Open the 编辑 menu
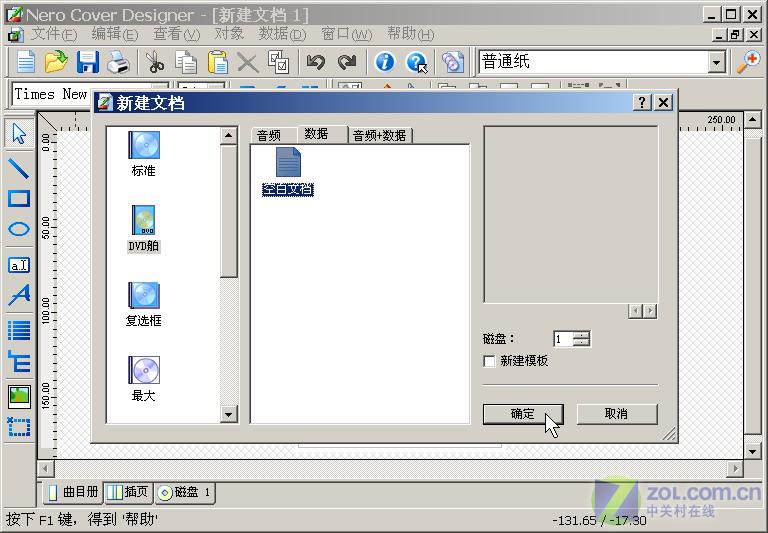Viewport: 768px width, 533px height. point(115,34)
